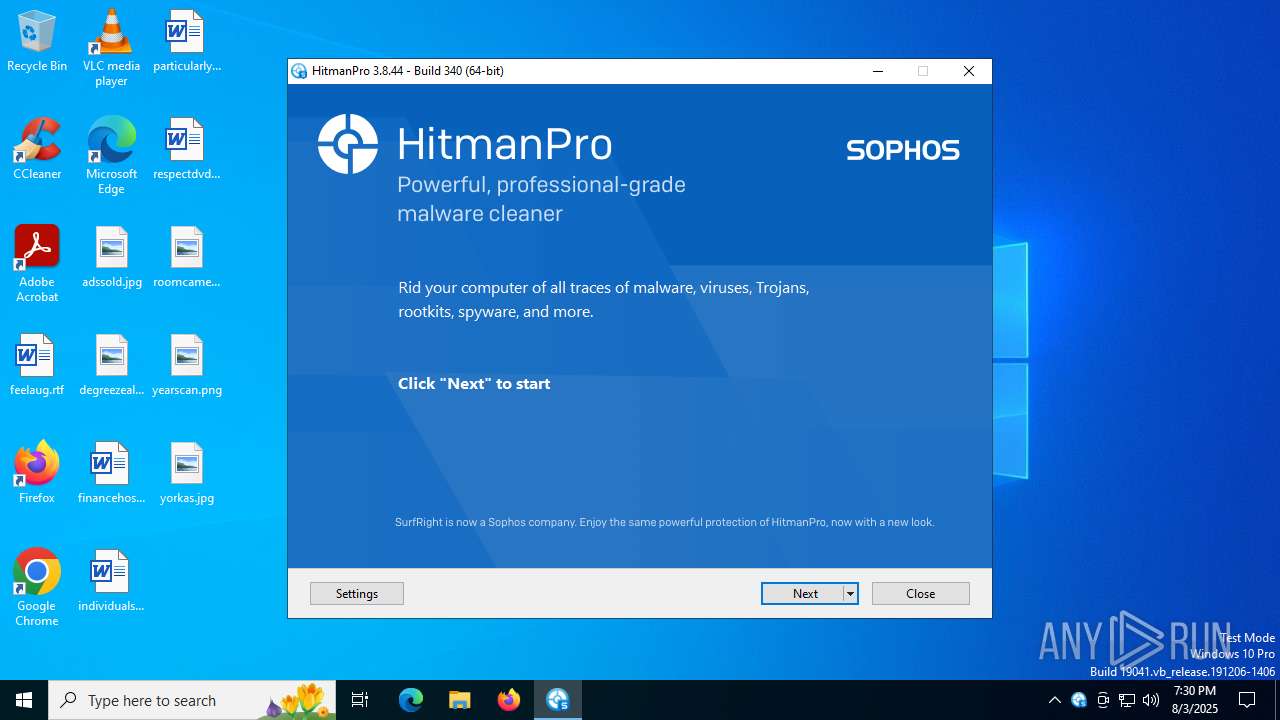This screenshot has height=720, width=1280.
Task: Open Windows Start menu
Action: 24,700
